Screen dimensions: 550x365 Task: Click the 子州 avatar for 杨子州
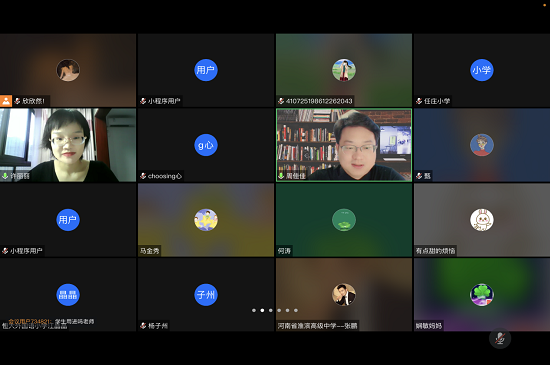coord(206,295)
